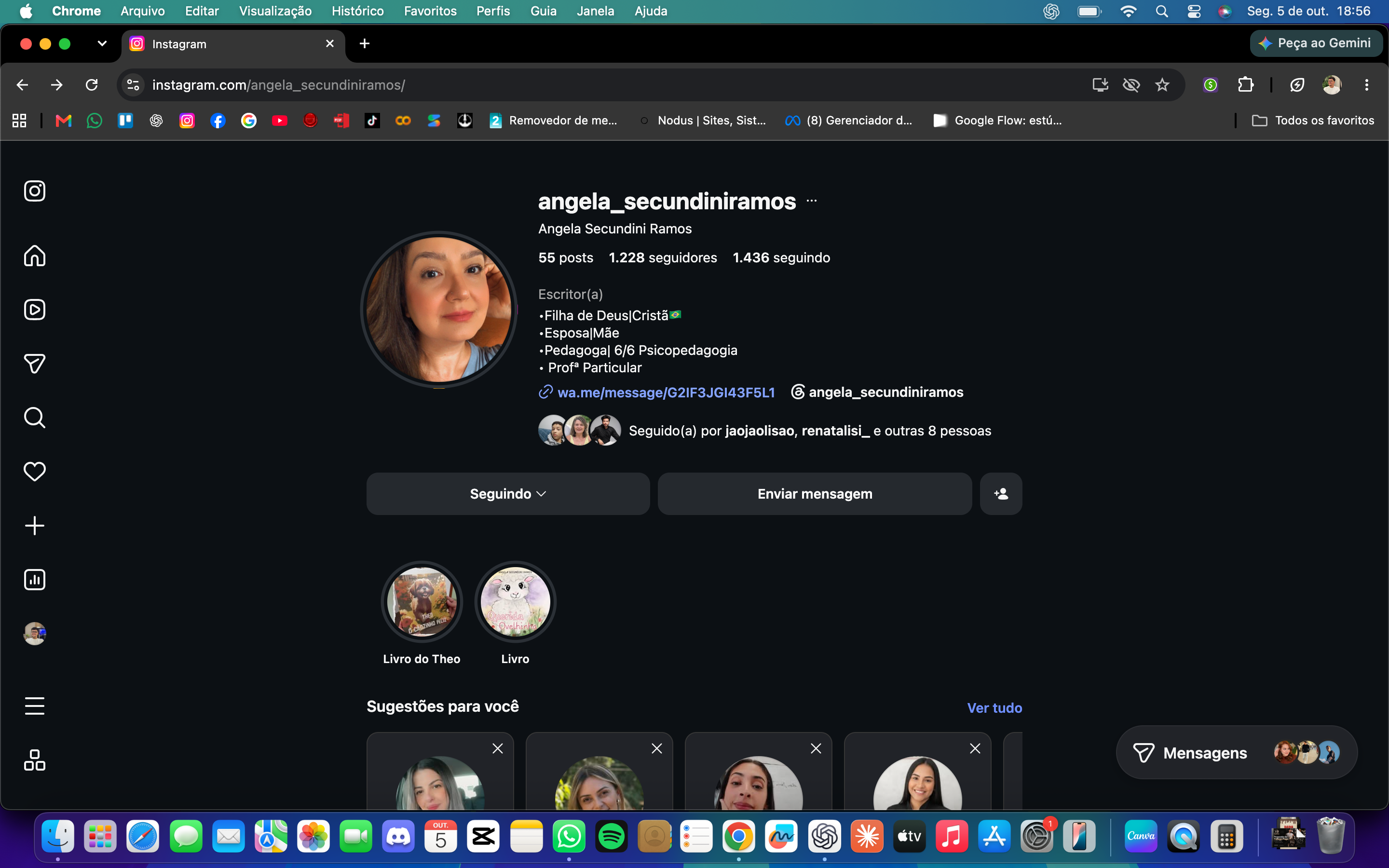This screenshot has height=868, width=1389.
Task: Click the view site information icon
Action: [x=133, y=85]
